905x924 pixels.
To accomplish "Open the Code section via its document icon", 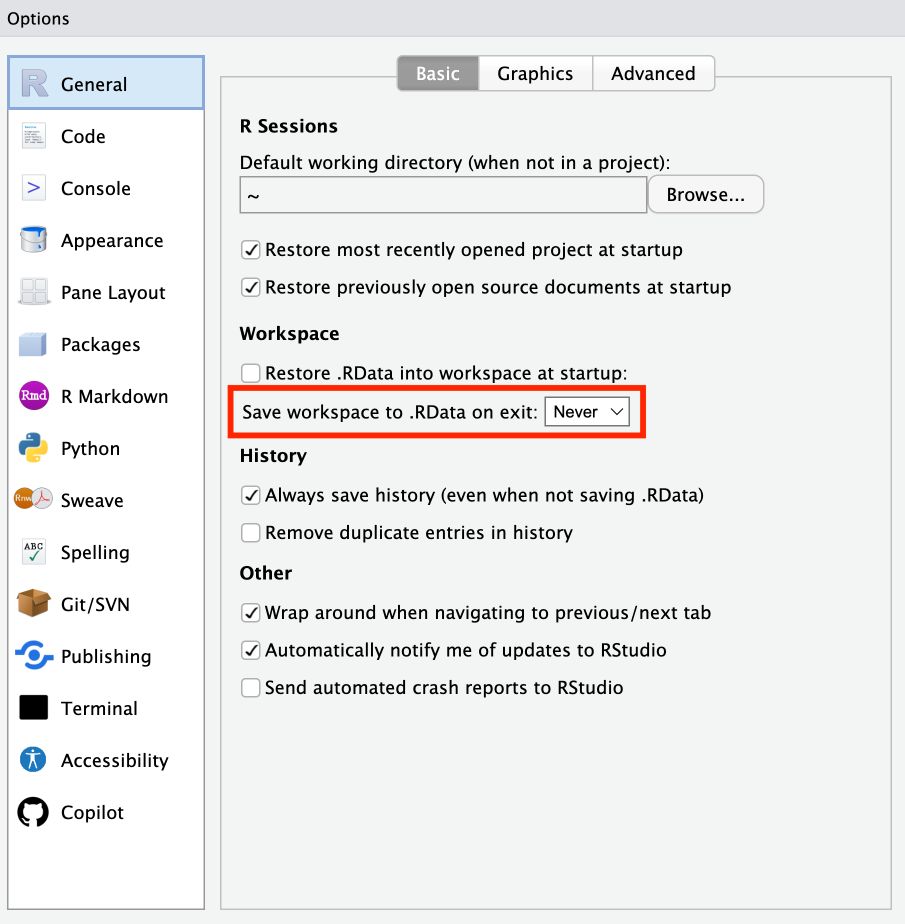I will tap(34, 137).
